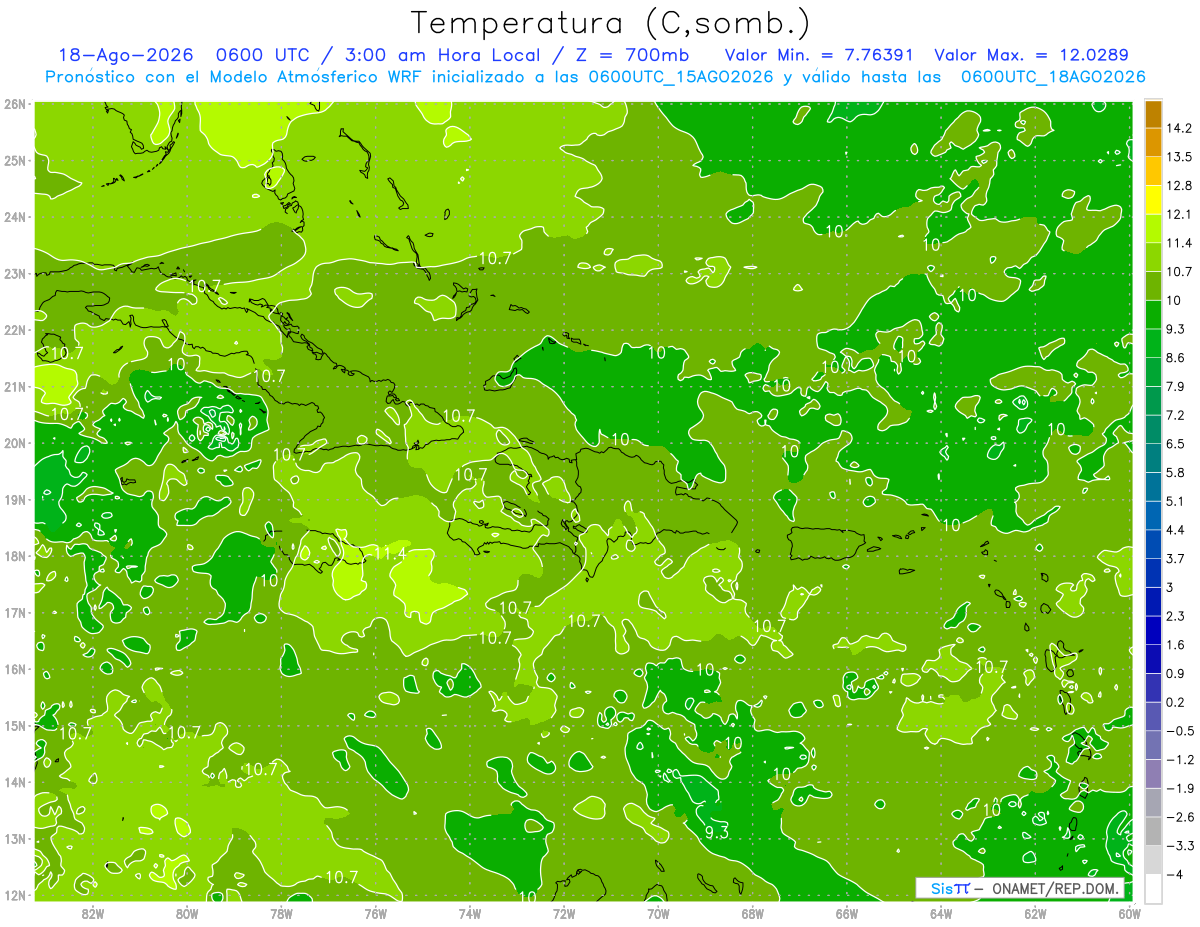1200x927 pixels.
Task: Click the initialization time "0600UTC_15AGO2026"
Action: [680, 77]
